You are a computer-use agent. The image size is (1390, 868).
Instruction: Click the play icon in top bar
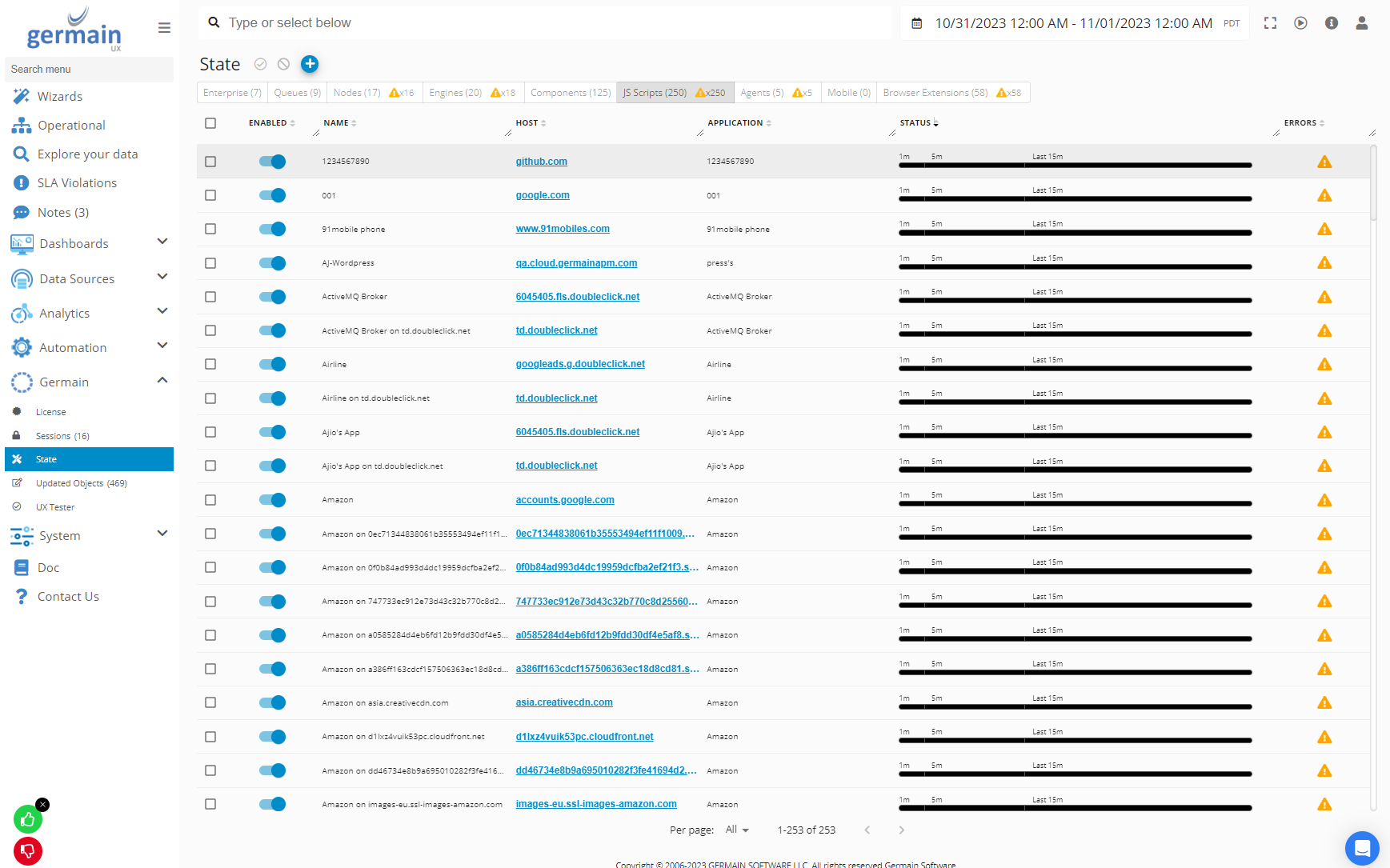click(x=1300, y=23)
